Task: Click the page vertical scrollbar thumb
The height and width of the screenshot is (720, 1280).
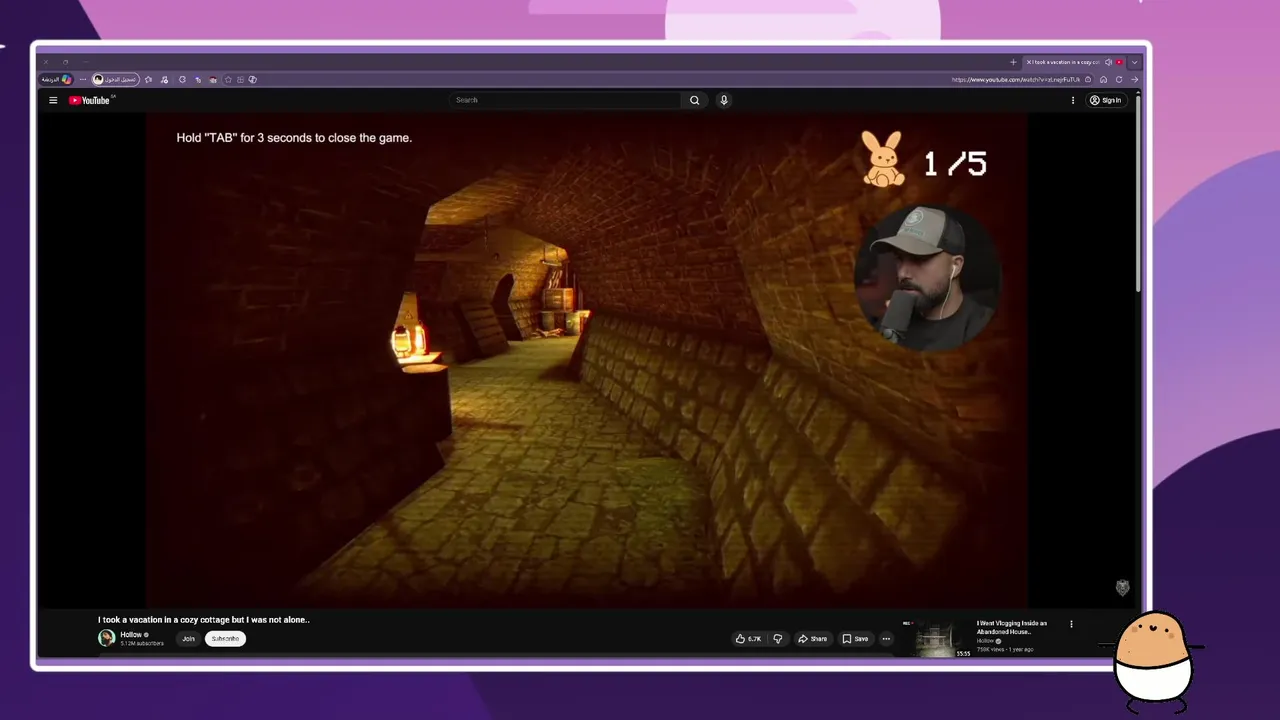Action: (1138, 192)
